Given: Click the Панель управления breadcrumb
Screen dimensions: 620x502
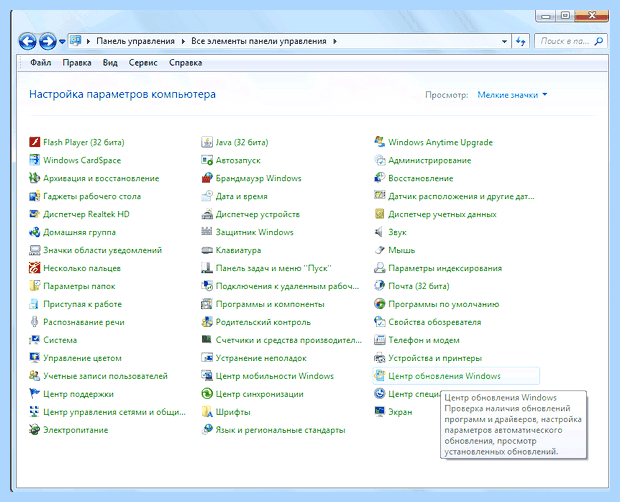Looking at the screenshot, I should (136, 41).
